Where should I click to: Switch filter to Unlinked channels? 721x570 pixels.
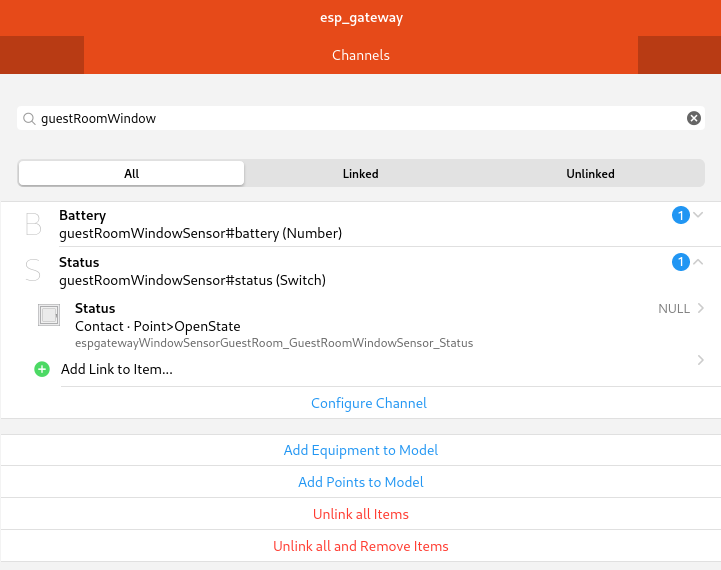[590, 173]
